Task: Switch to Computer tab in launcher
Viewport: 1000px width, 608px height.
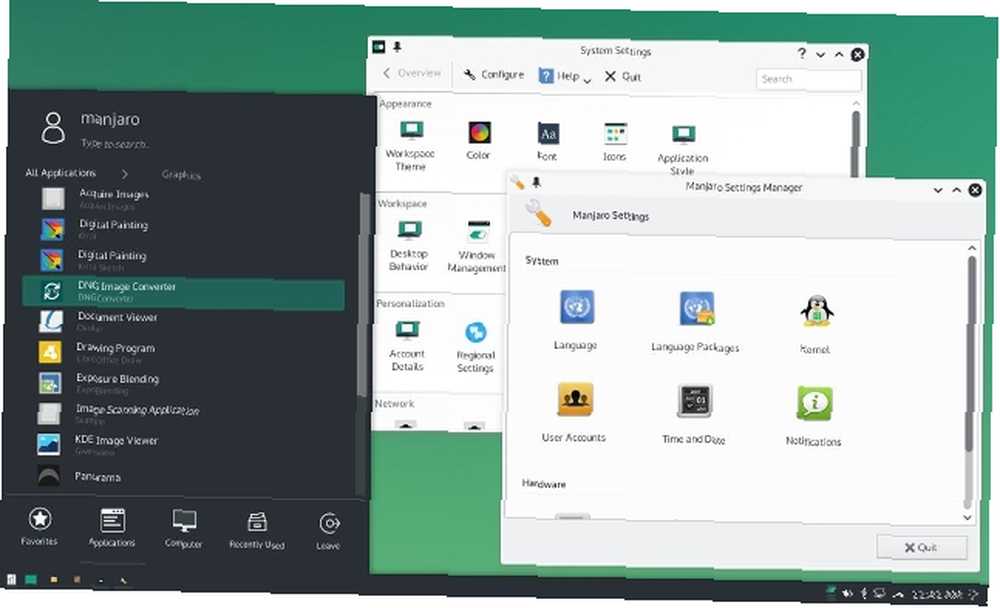Action: (x=184, y=530)
